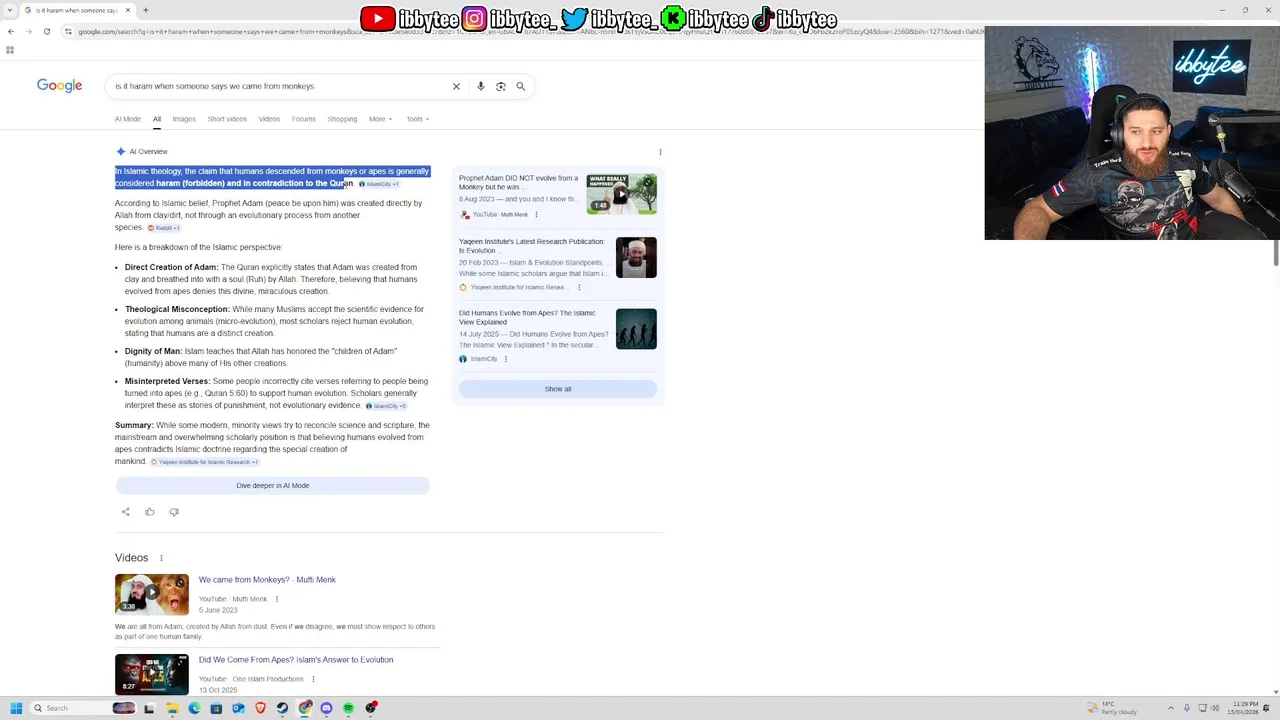The width and height of the screenshot is (1280, 720).
Task: Open weather widget showing Partly cloudy
Action: [1111, 708]
